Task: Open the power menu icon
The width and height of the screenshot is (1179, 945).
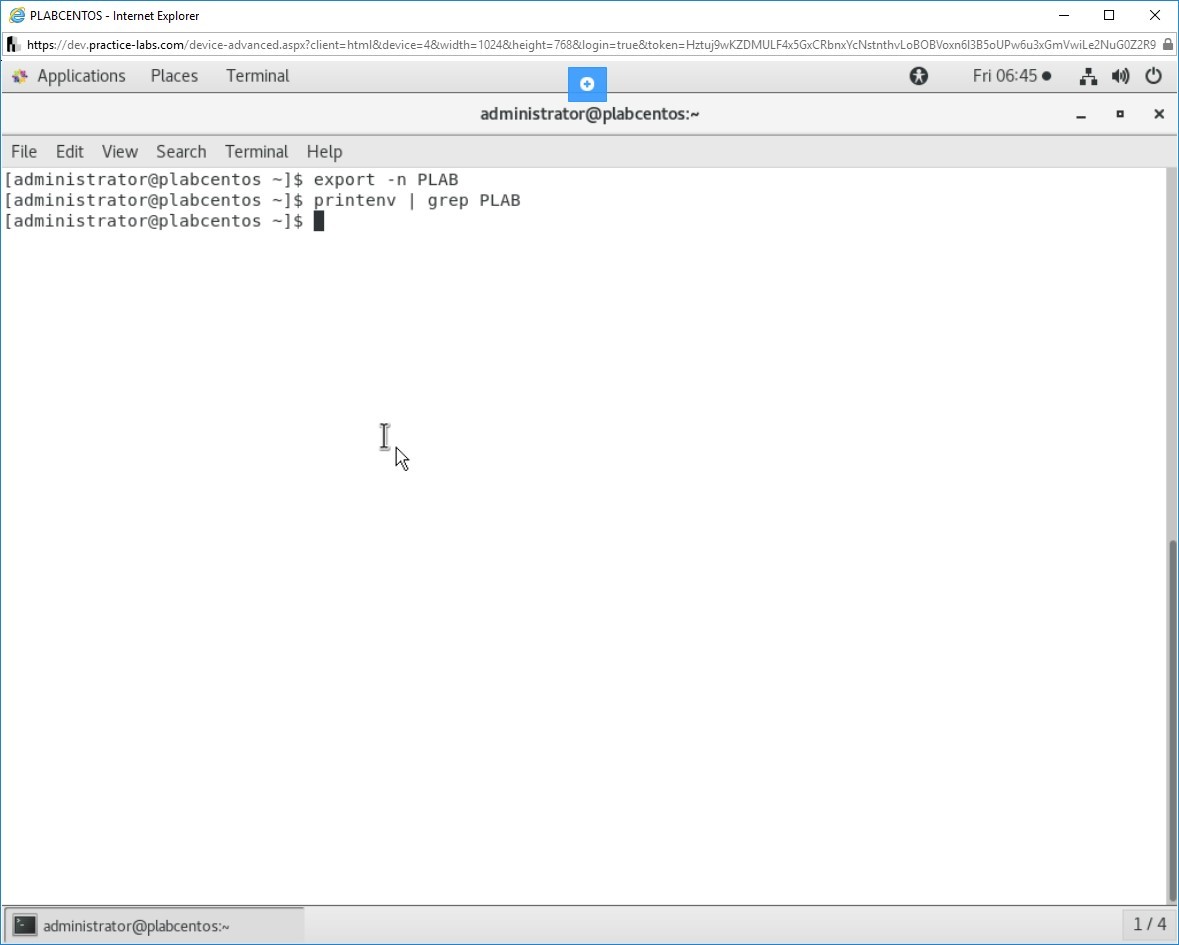Action: click(1153, 76)
